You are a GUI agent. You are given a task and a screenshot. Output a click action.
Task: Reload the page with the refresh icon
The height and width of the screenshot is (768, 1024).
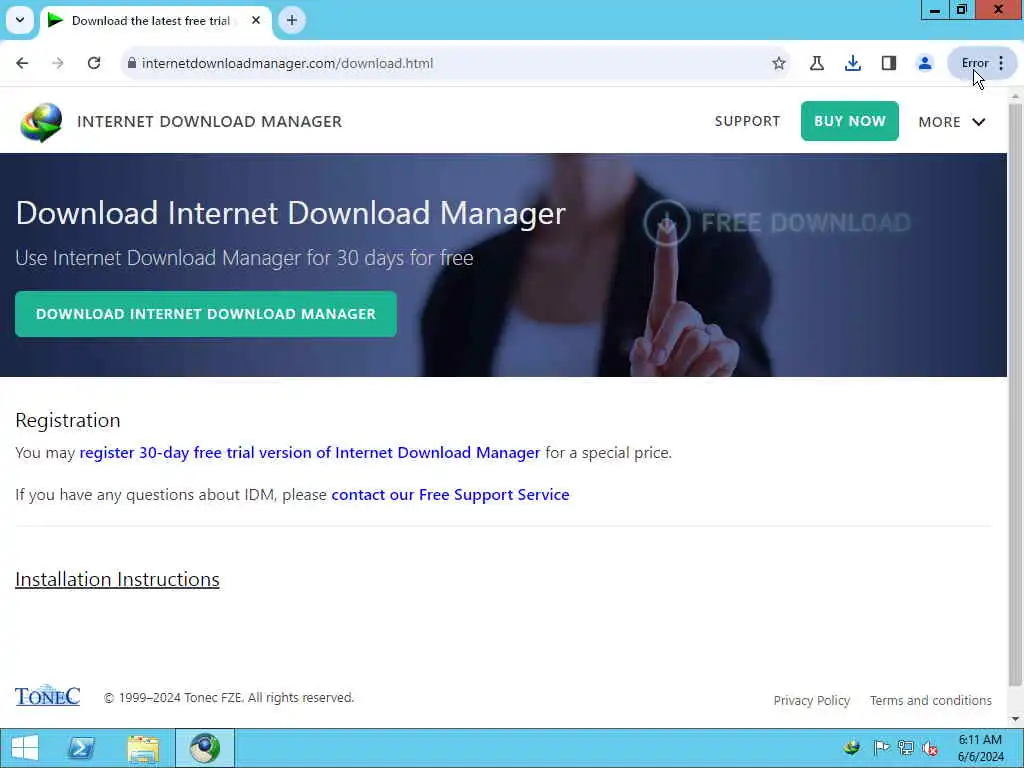(x=94, y=63)
